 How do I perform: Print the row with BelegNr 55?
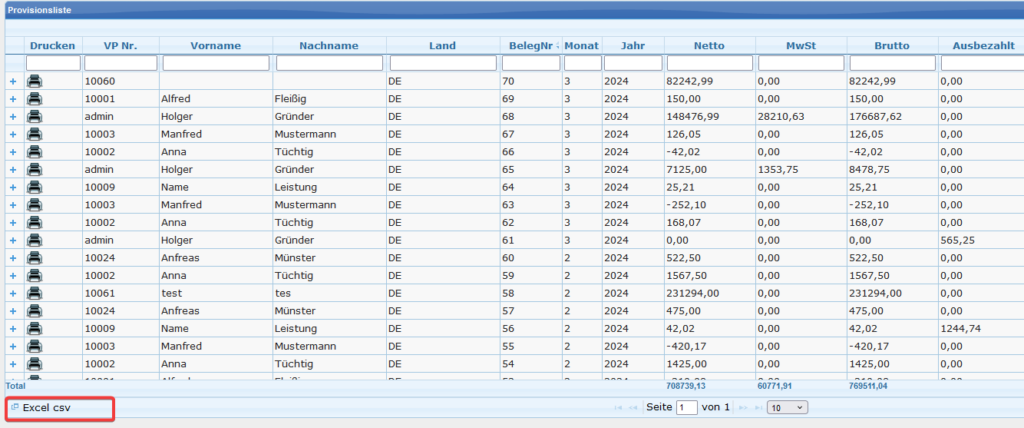click(x=34, y=345)
